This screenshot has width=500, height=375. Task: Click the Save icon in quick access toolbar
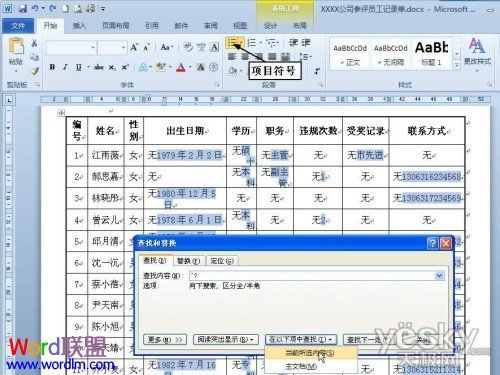pos(23,8)
